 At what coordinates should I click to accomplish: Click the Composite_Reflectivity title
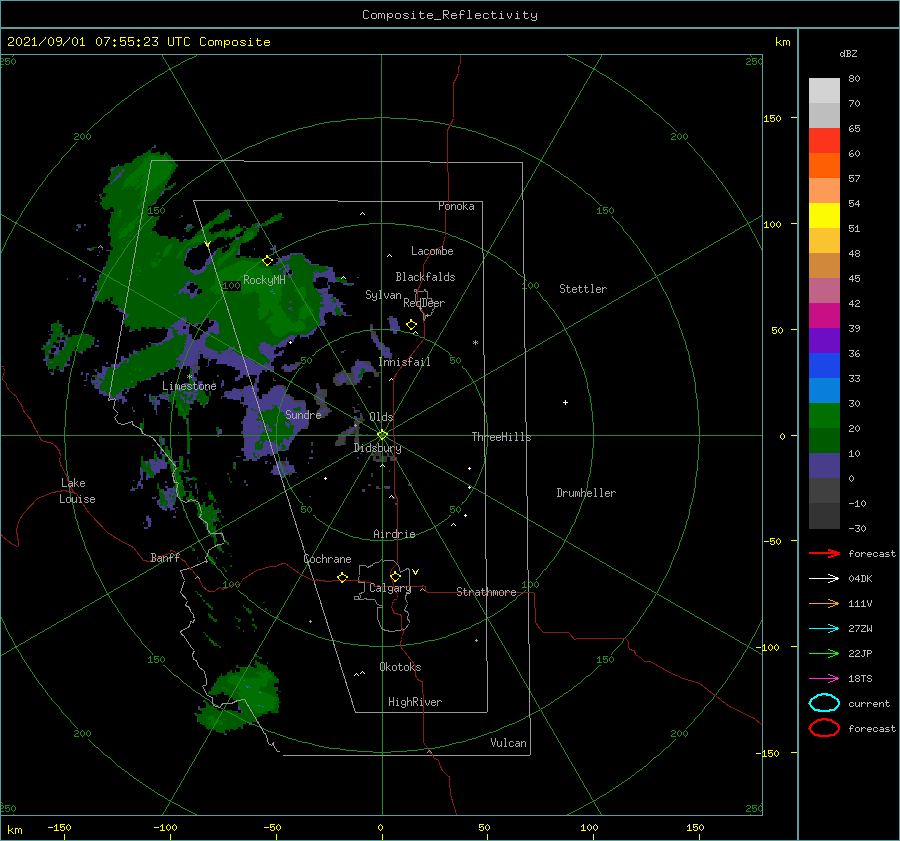pos(450,15)
